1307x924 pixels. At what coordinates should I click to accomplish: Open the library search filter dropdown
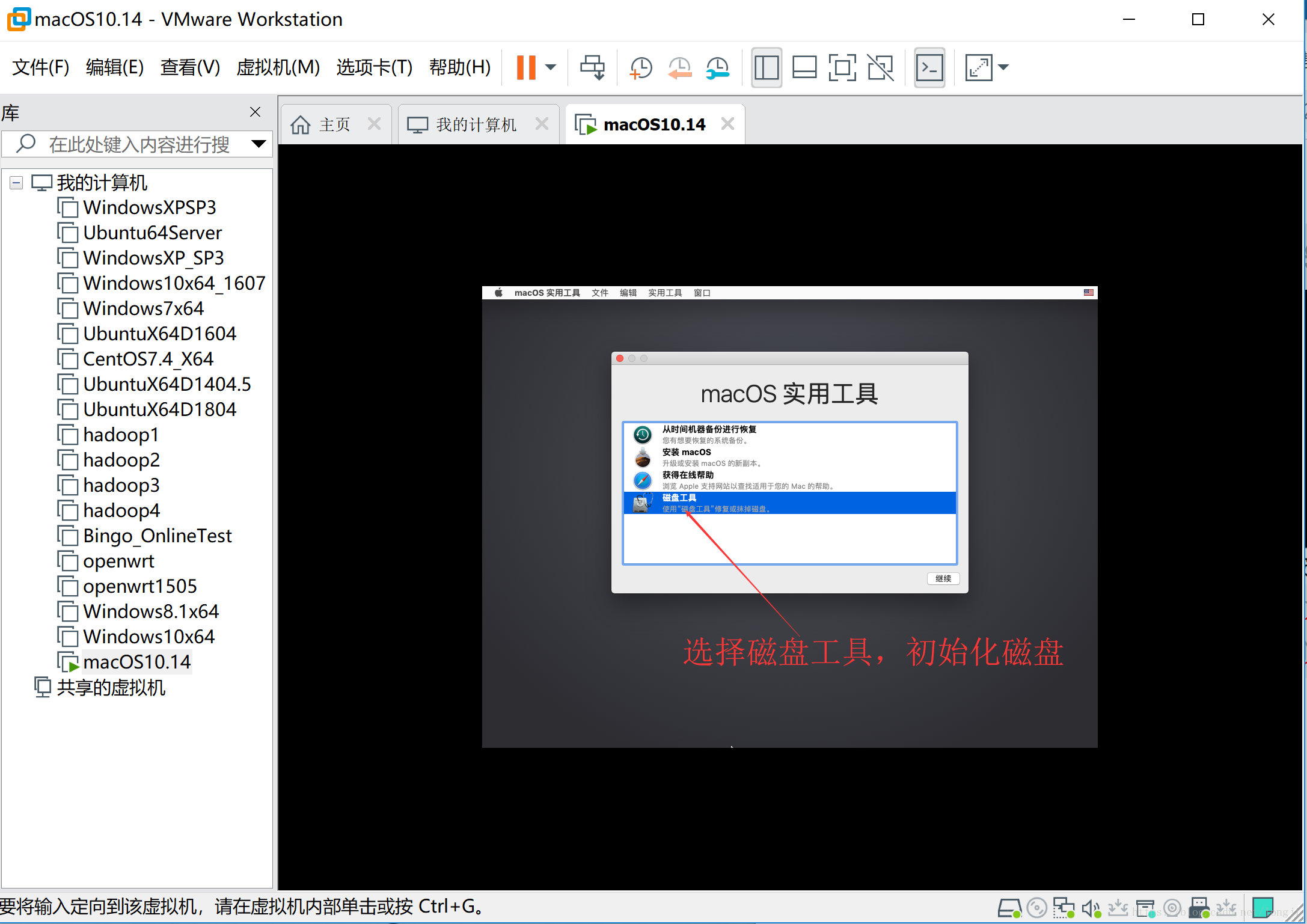[259, 144]
